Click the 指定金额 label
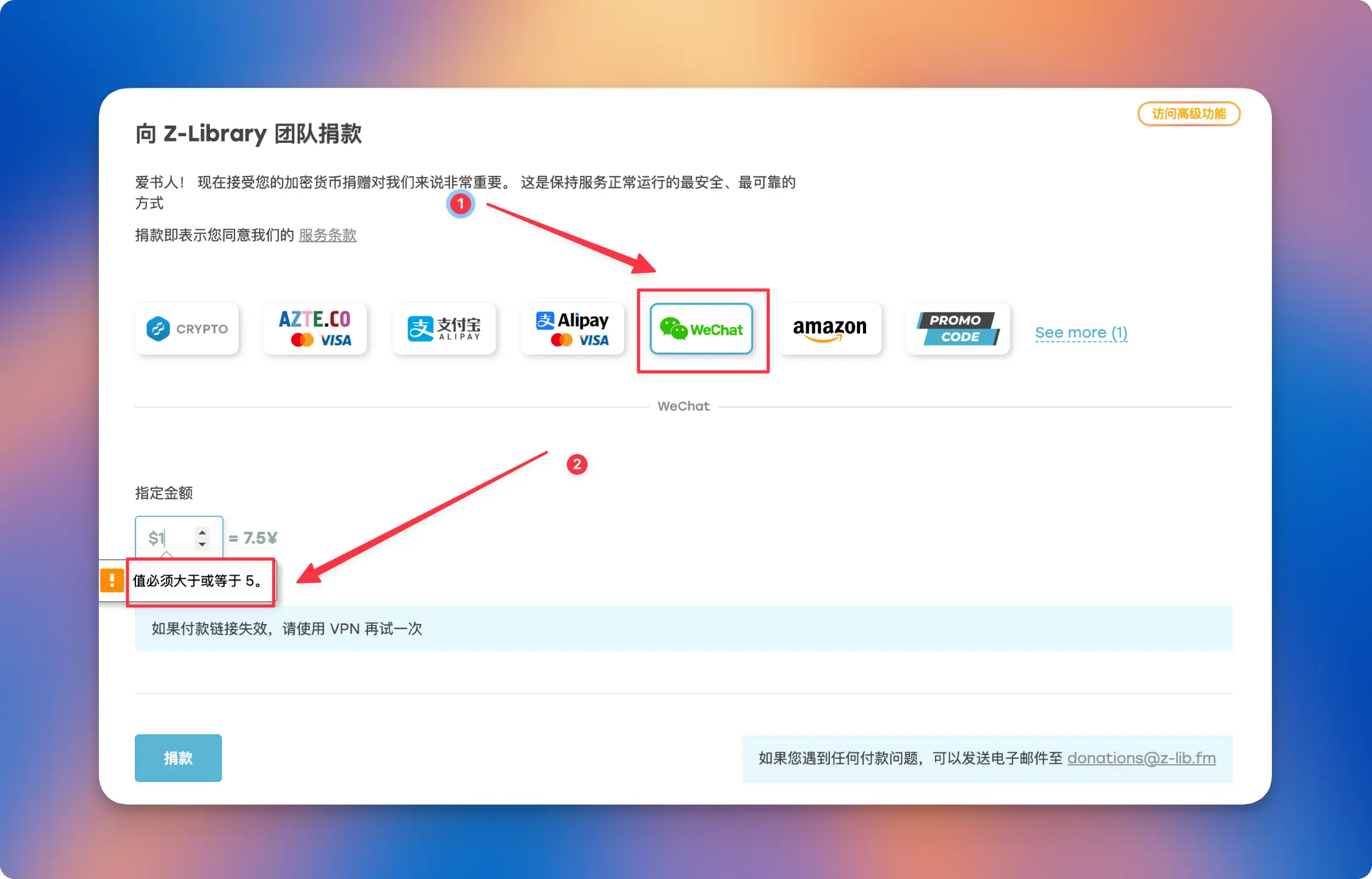Viewport: 1372px width, 879px height. point(164,493)
